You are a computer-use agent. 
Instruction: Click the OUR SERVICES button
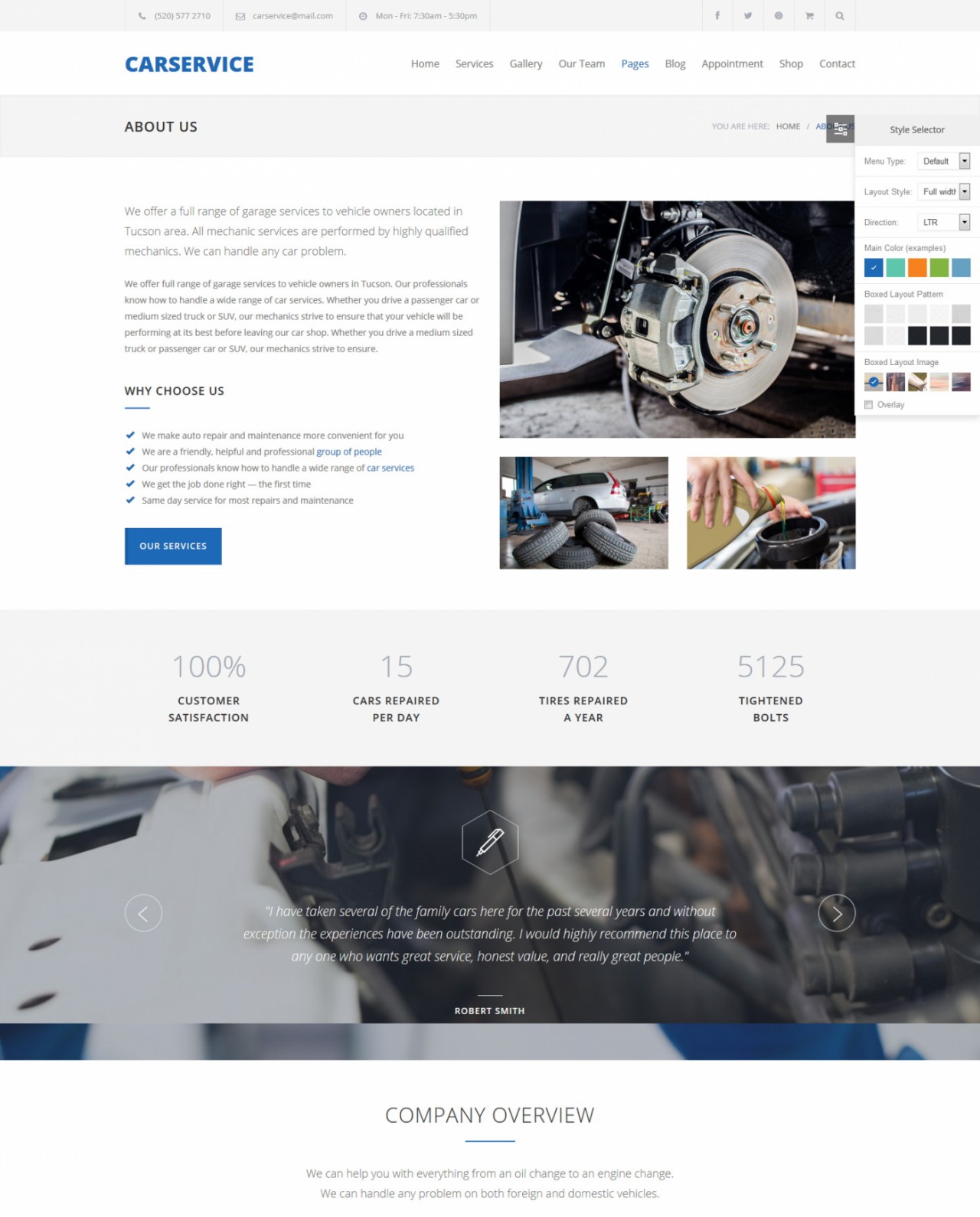click(173, 546)
